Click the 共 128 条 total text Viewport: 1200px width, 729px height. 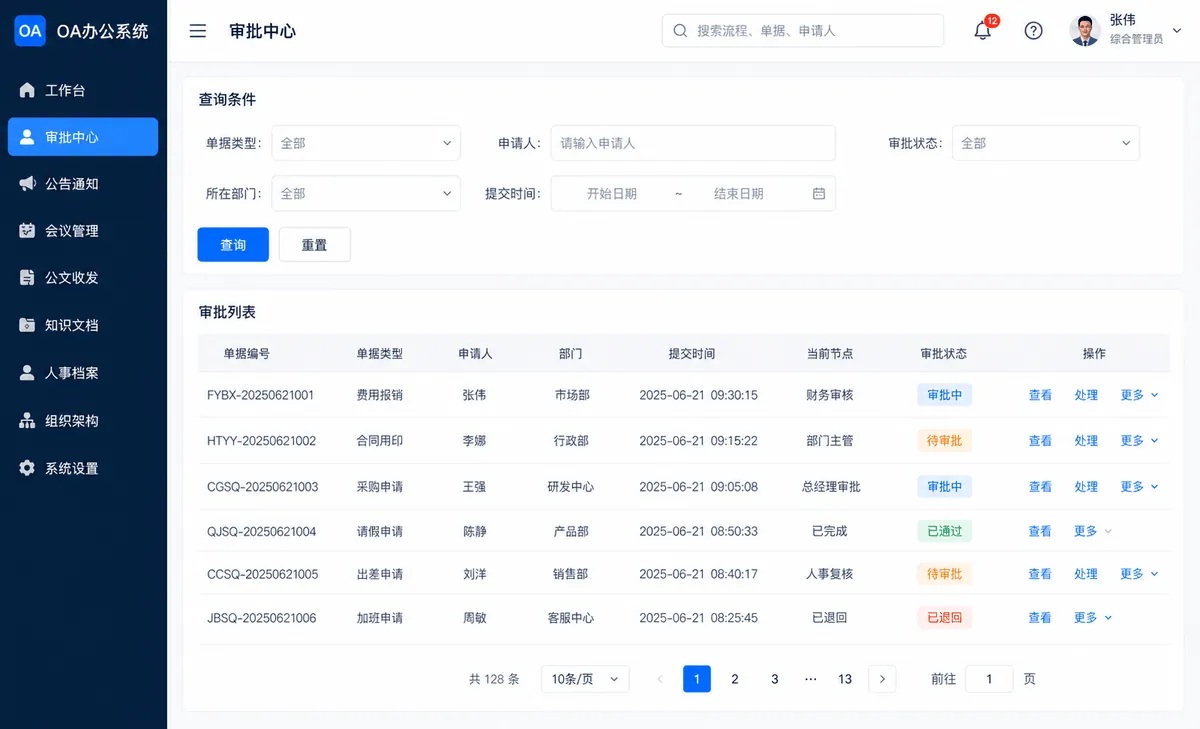[494, 679]
